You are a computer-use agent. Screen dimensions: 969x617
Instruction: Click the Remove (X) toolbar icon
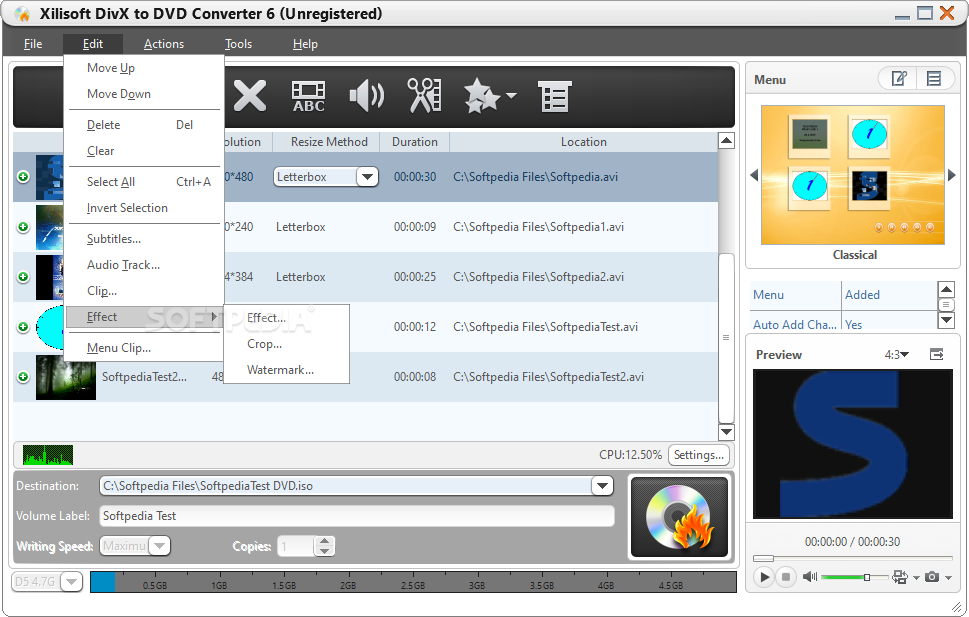coord(249,96)
